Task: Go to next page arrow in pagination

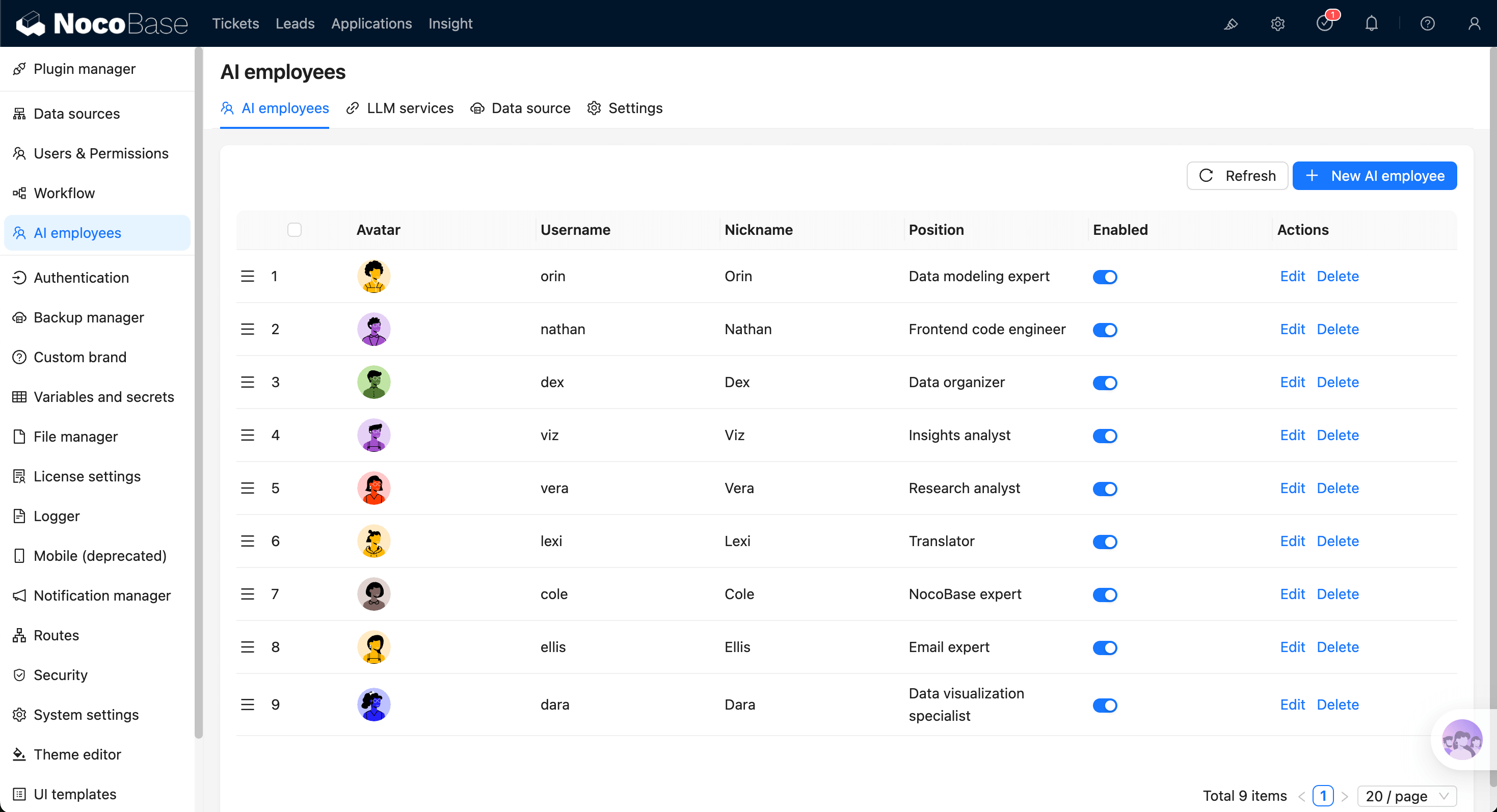Action: click(x=1345, y=796)
